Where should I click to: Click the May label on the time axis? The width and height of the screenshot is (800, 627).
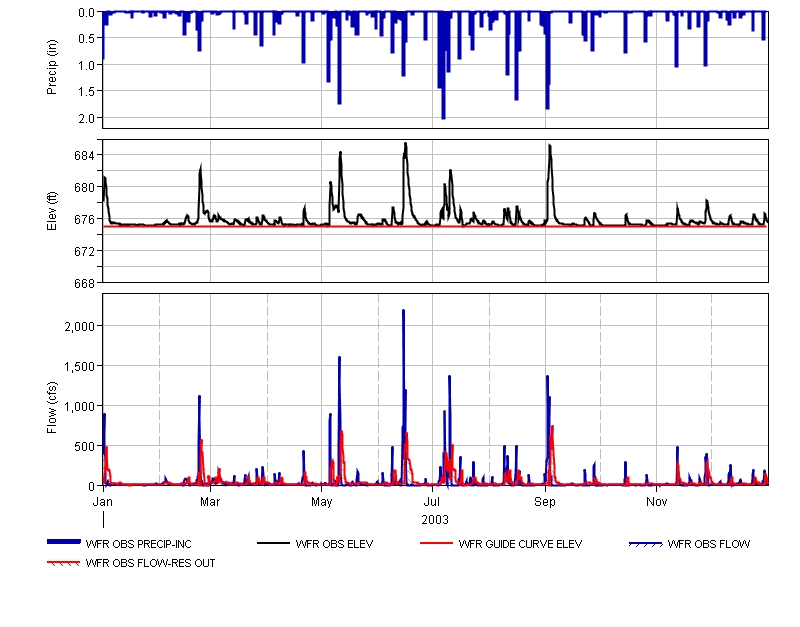coord(321,503)
